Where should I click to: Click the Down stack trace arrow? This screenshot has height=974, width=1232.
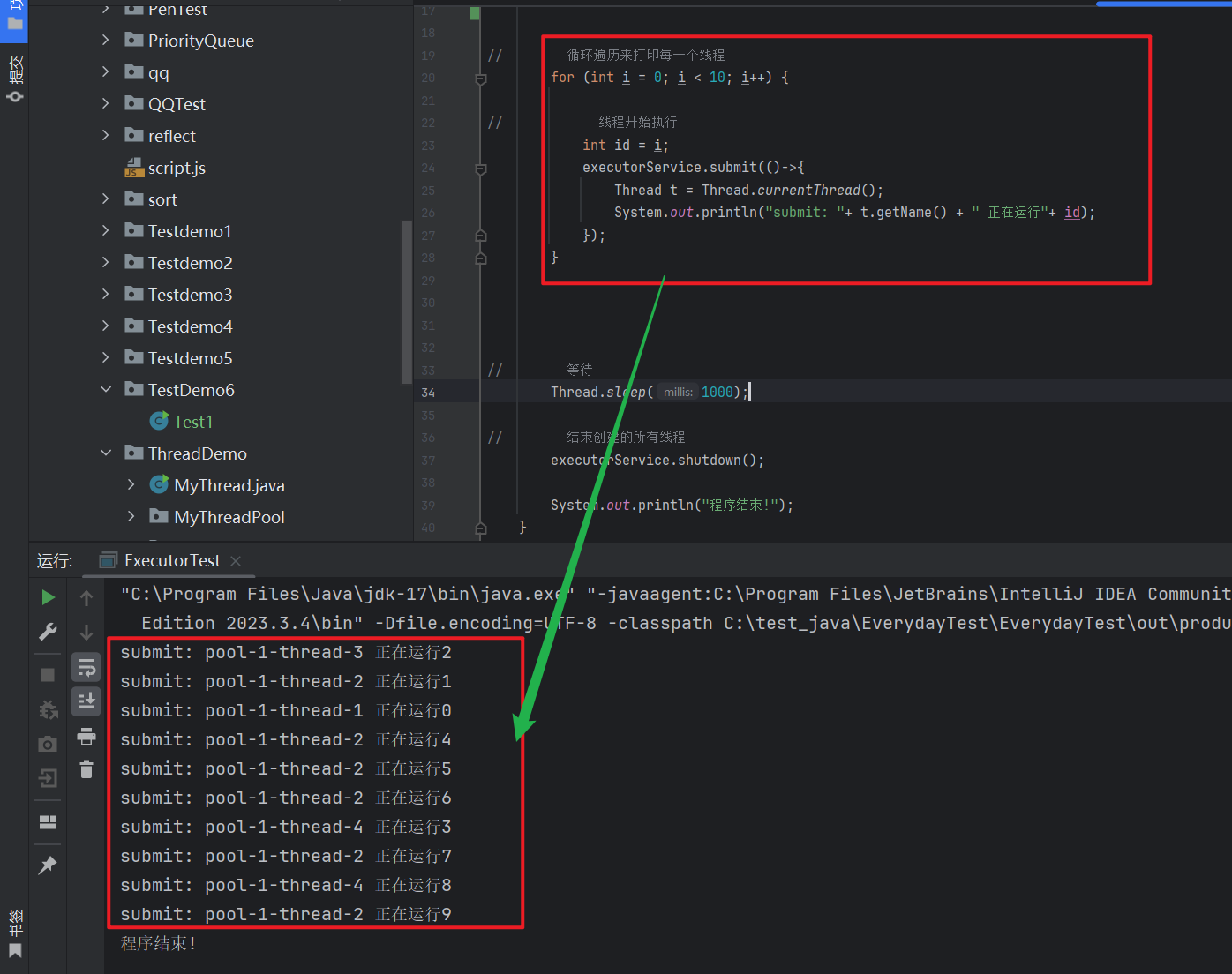click(x=86, y=632)
